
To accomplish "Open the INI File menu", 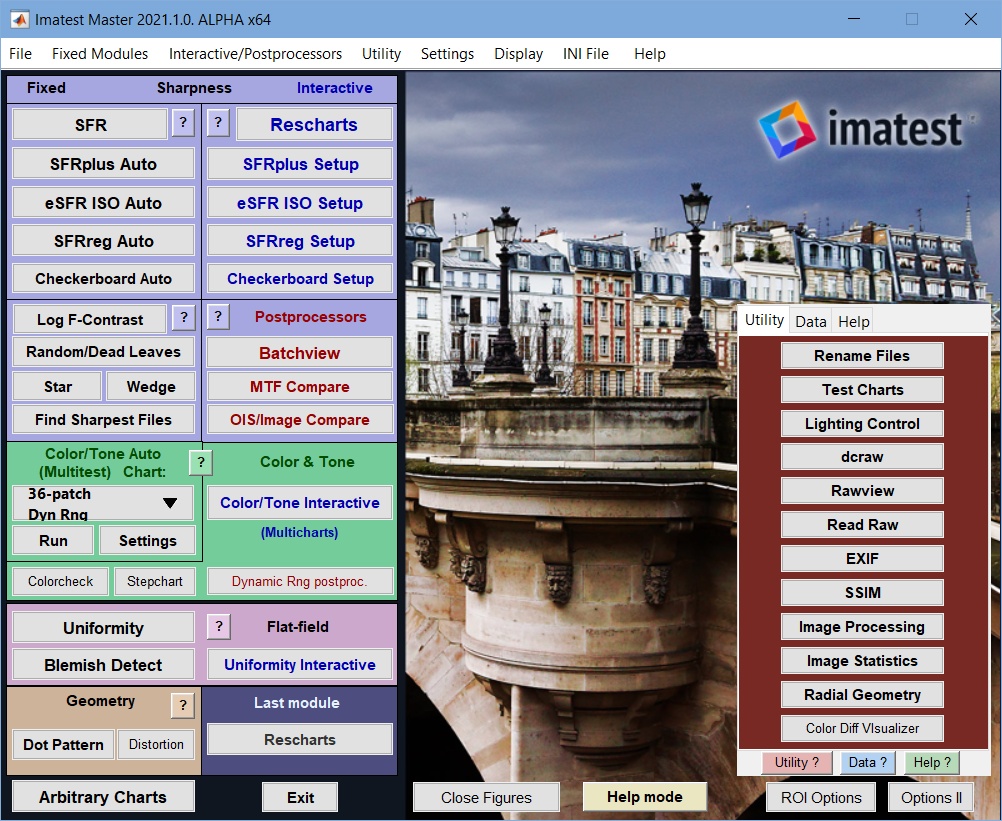I will tap(585, 54).
